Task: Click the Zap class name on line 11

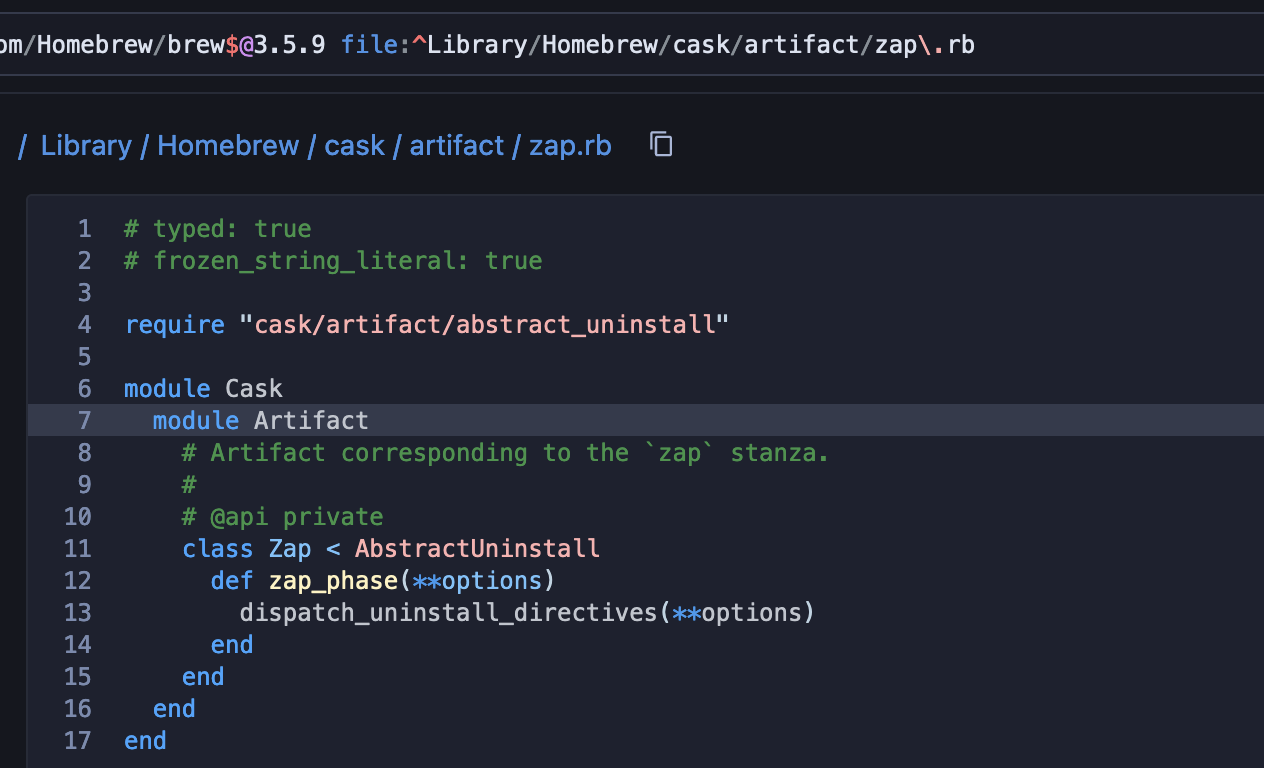Action: pos(290,548)
